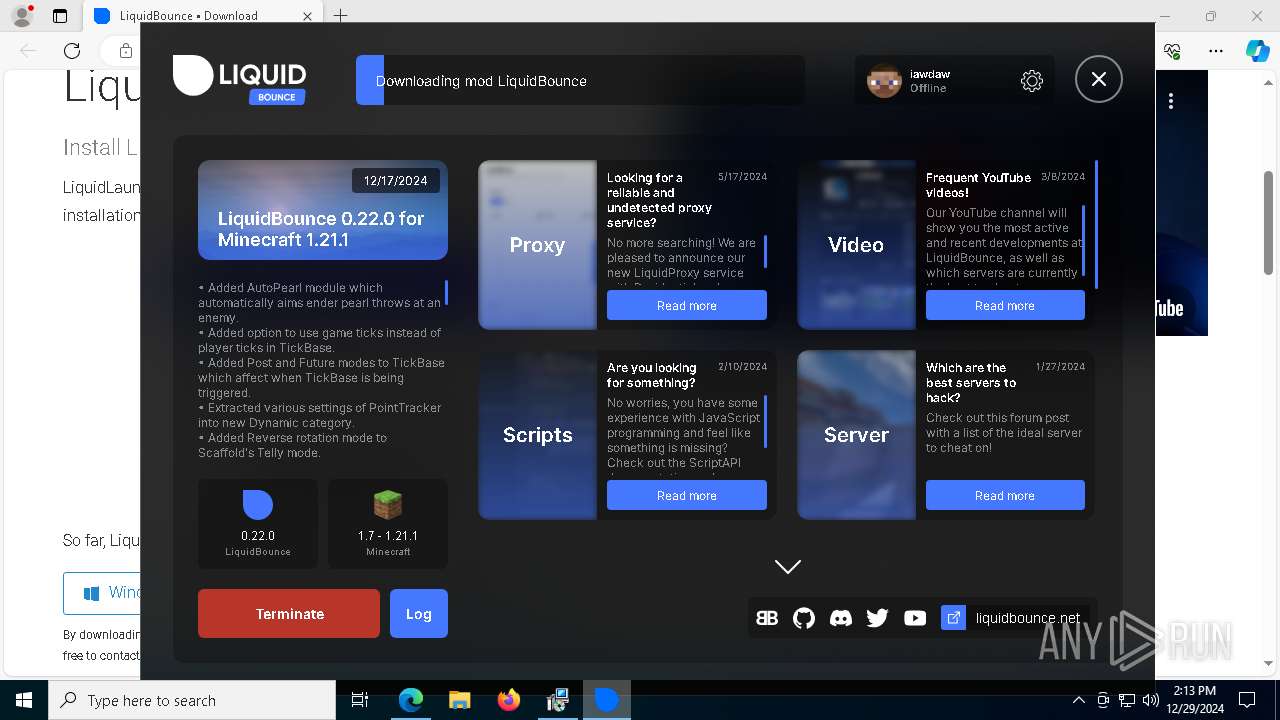1280x720 pixels.
Task: Click the Proxy article text scrollbar
Action: pos(765,251)
